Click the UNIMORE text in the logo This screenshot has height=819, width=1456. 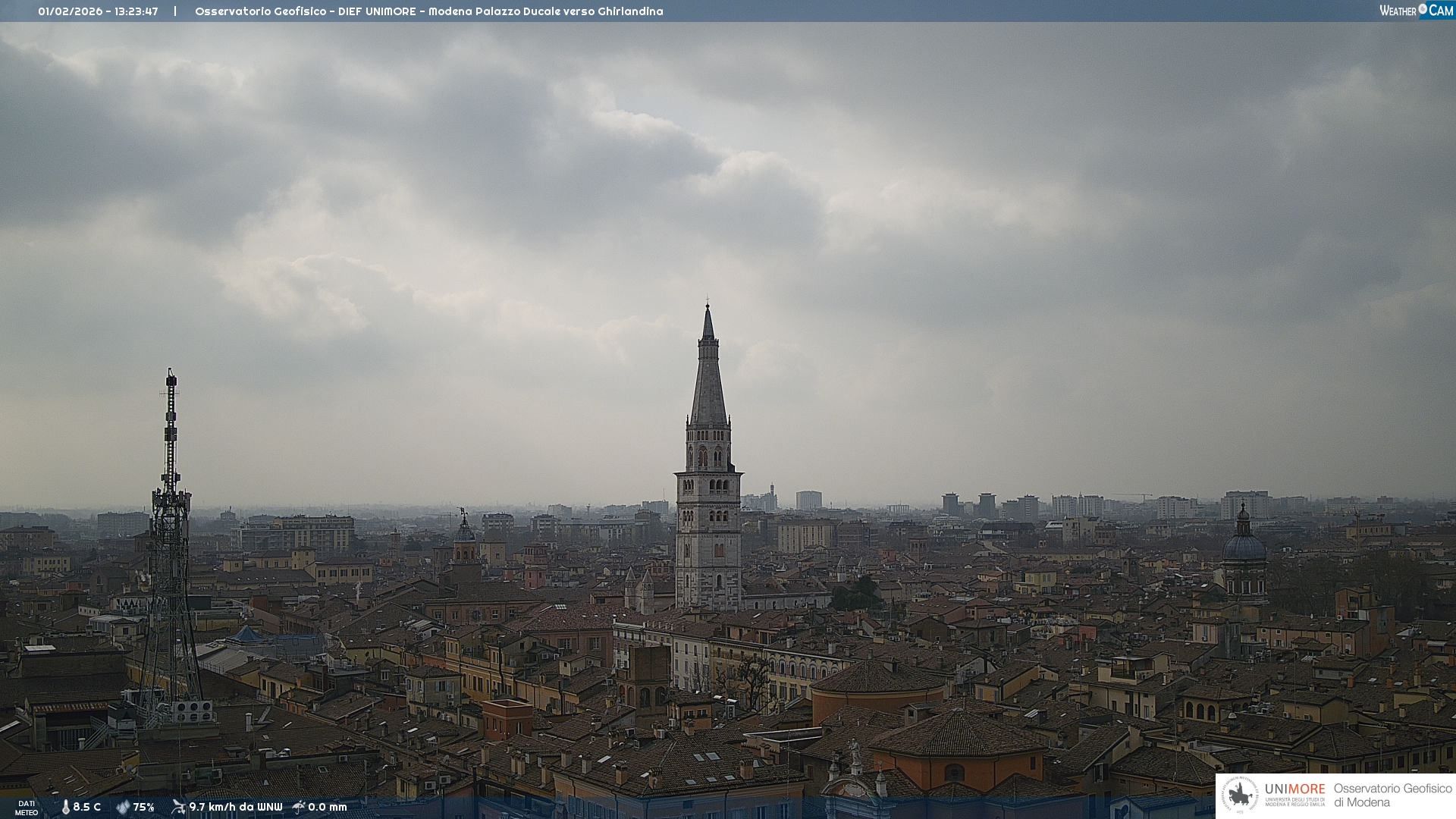click(x=1294, y=789)
